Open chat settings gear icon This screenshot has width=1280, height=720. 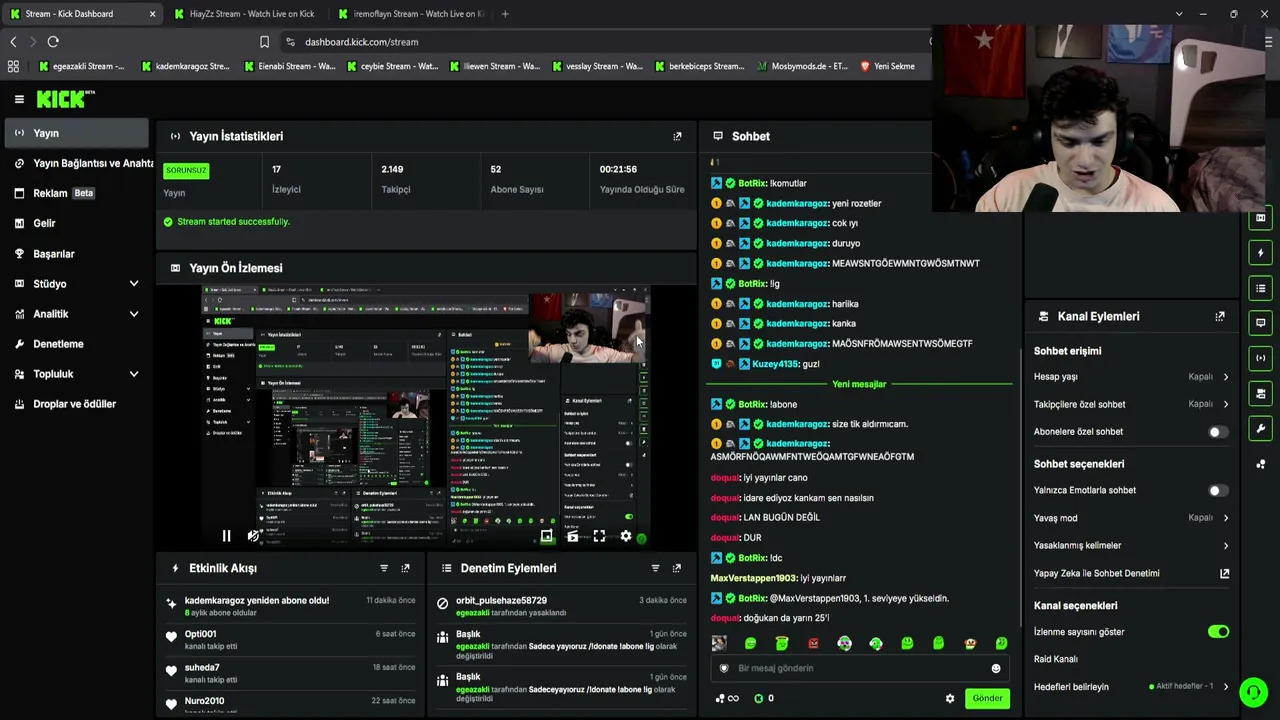click(x=950, y=698)
